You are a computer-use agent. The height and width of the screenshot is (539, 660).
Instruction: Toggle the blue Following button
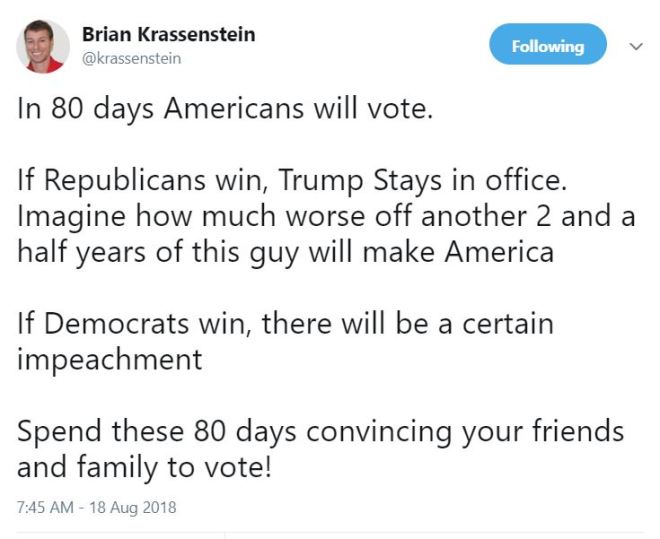tap(547, 46)
